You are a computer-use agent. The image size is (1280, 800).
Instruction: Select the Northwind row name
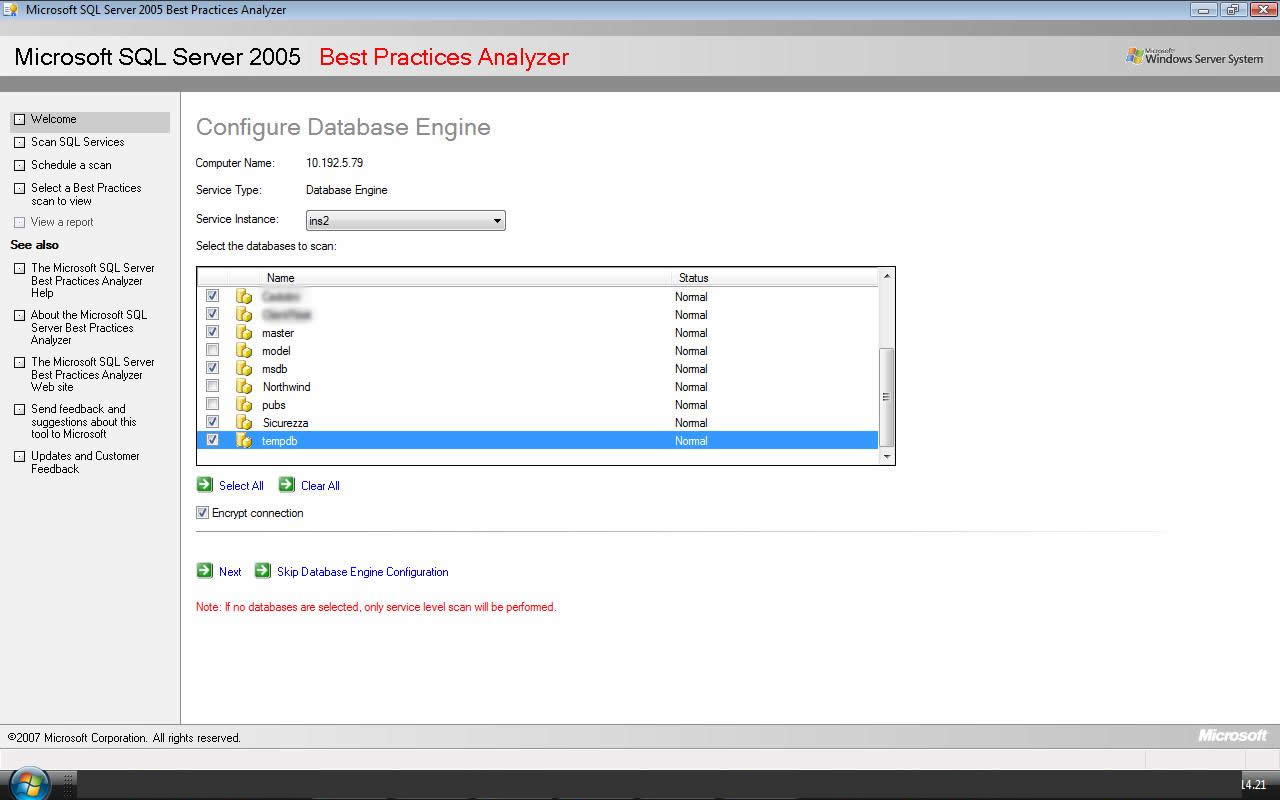pyautogui.click(x=286, y=387)
